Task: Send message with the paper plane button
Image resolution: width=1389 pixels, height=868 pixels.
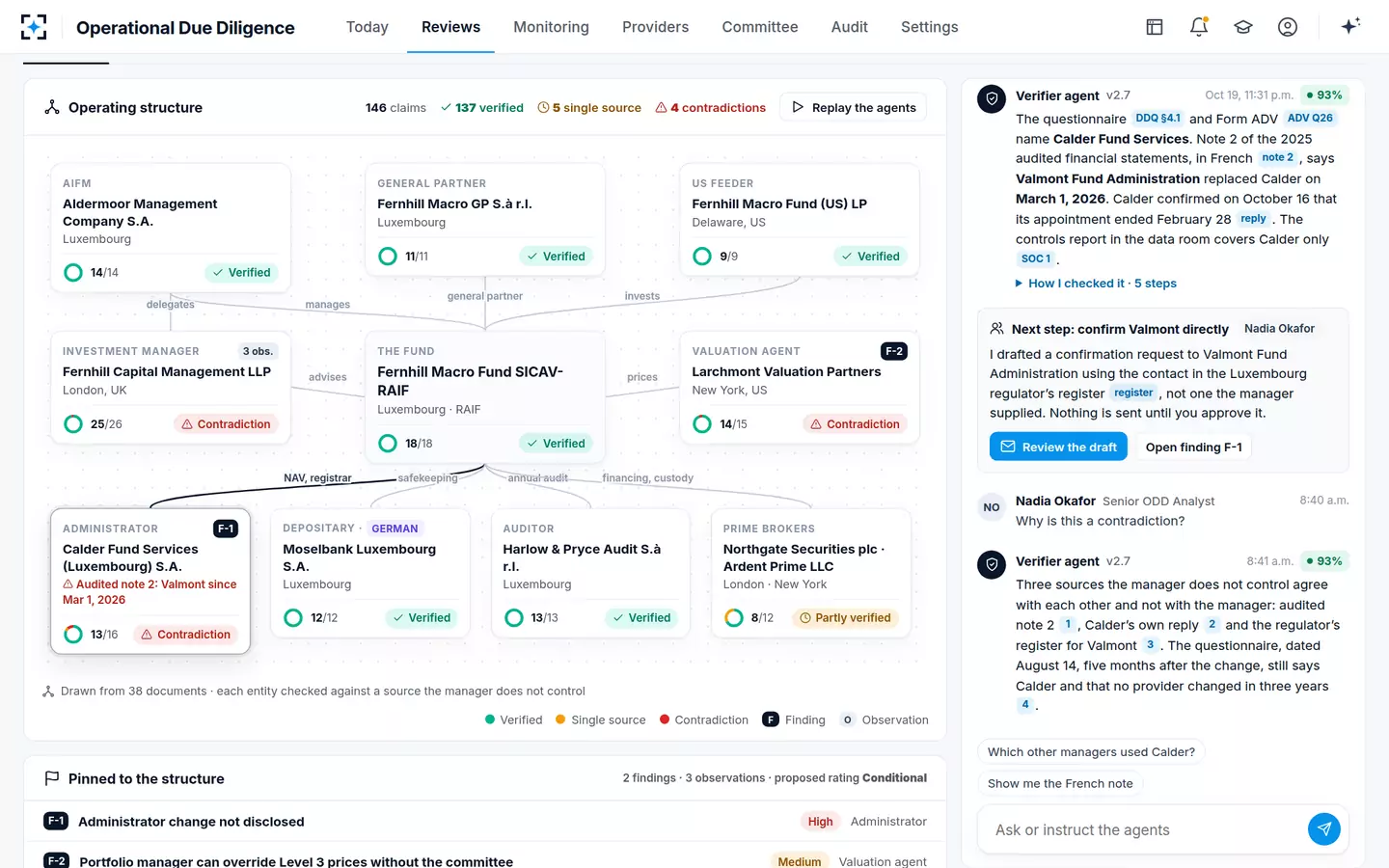Action: pos(1324,828)
